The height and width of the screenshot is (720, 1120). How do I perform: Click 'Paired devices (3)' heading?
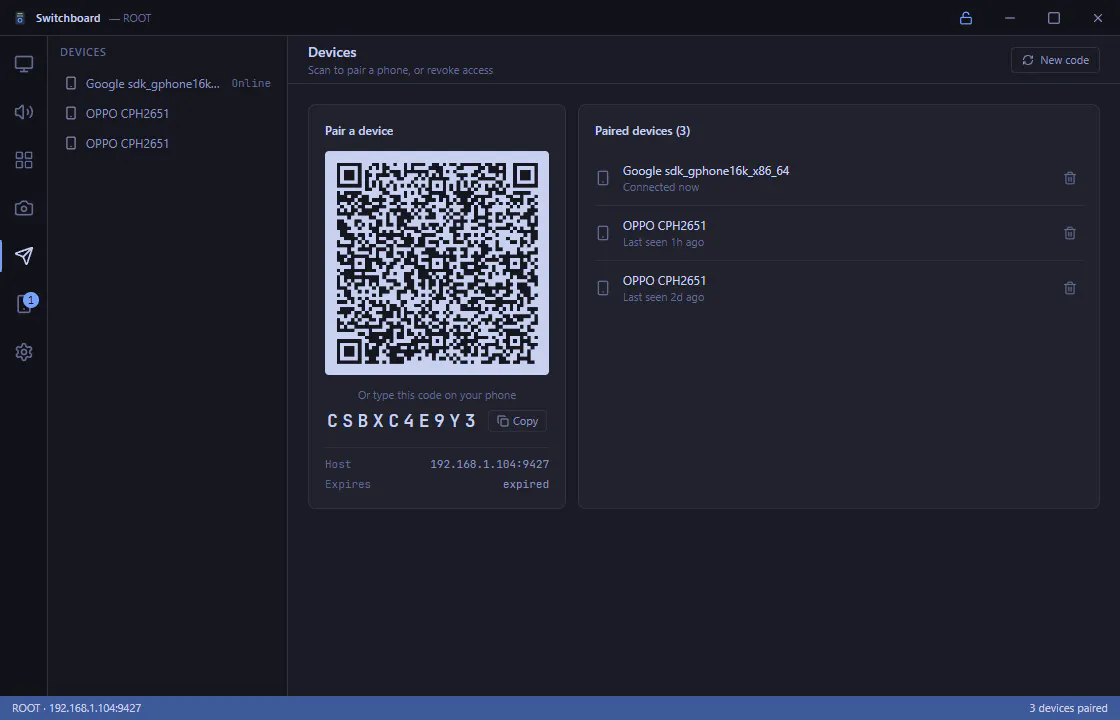[x=642, y=131]
